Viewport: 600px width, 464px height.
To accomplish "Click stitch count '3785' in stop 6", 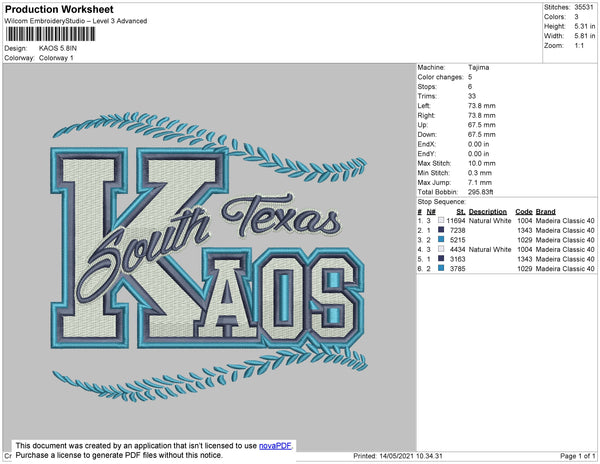I will (x=458, y=269).
